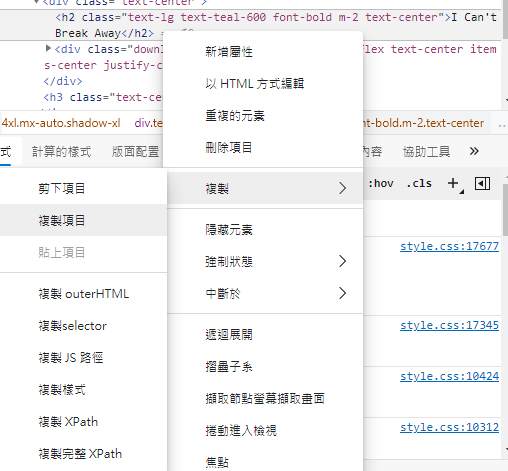The image size is (508, 471).
Task: Toggle the :hov element state panel
Action: [x=381, y=183]
